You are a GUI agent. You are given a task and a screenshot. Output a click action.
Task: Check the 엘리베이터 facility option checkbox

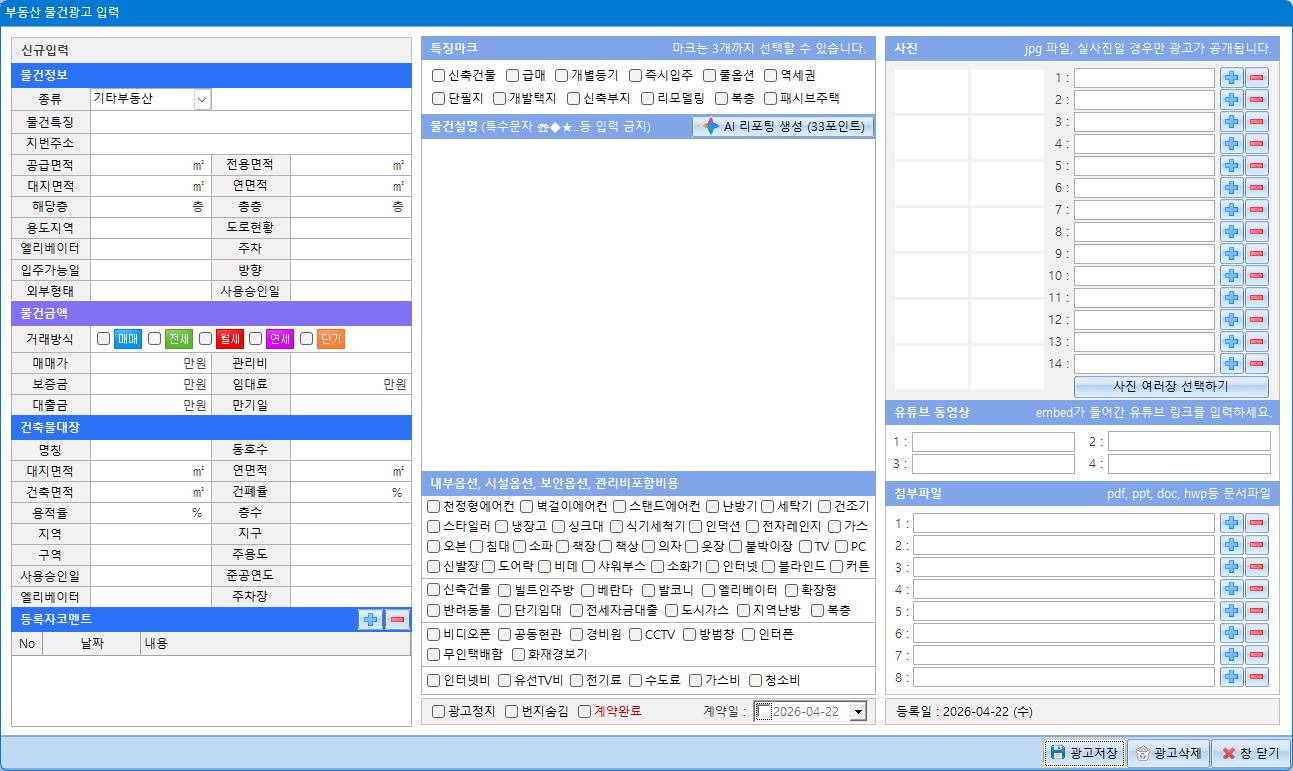pyautogui.click(x=709, y=590)
